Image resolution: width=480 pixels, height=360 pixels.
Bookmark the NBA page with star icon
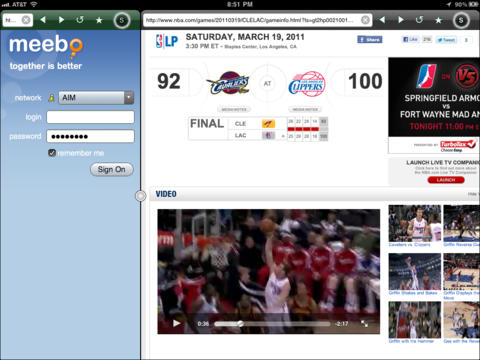438,20
